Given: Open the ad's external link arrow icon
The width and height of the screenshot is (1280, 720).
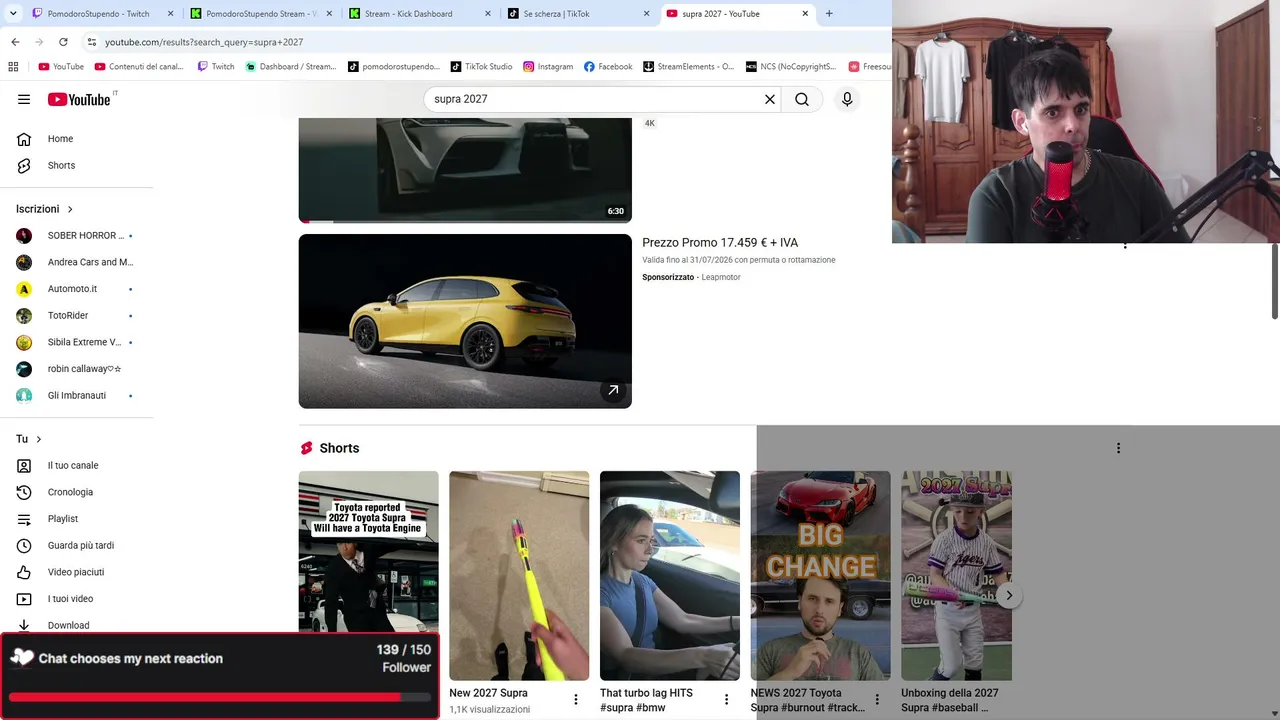Looking at the screenshot, I should (613, 390).
